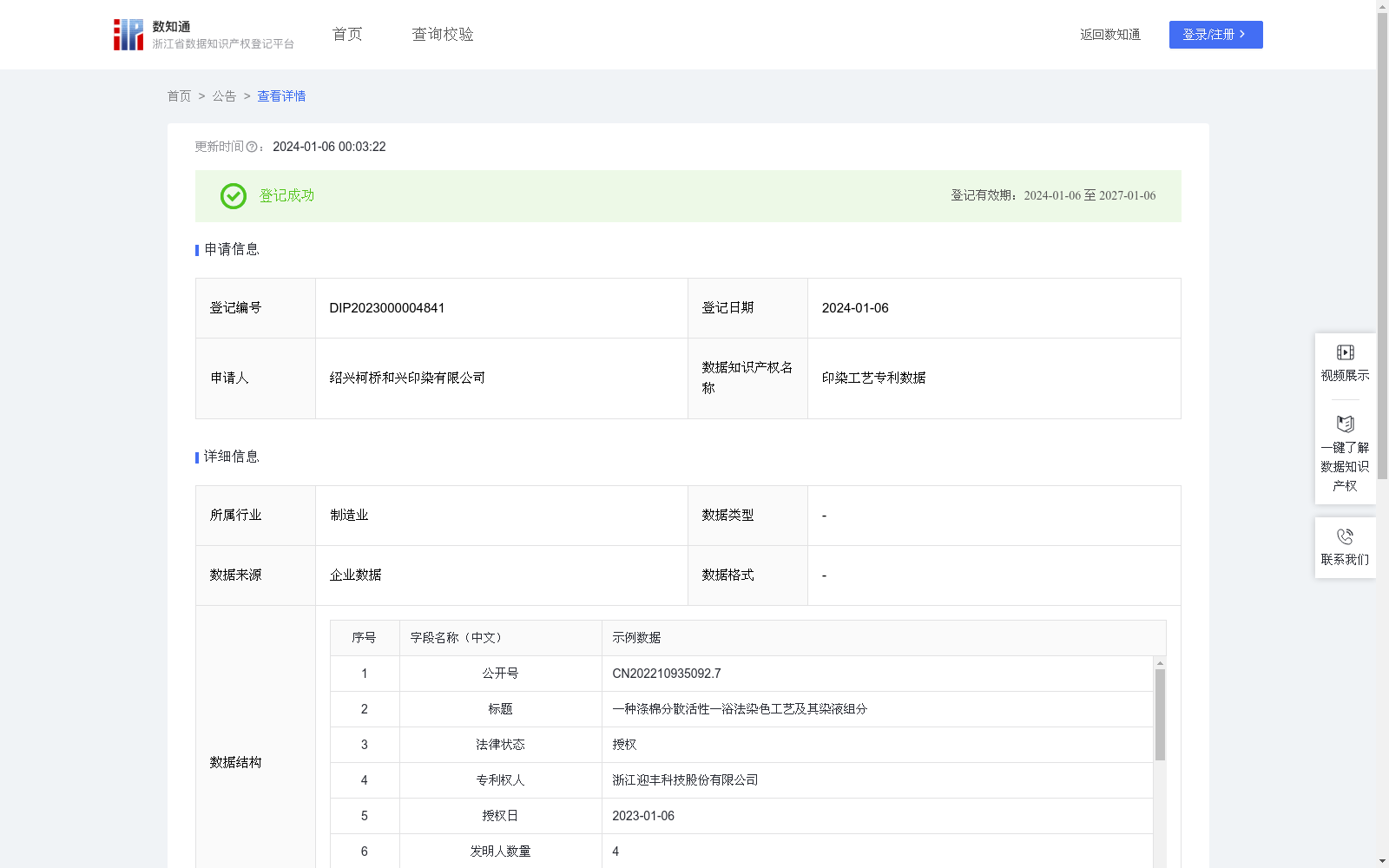Click the 详细信息 section heading

tap(231, 457)
